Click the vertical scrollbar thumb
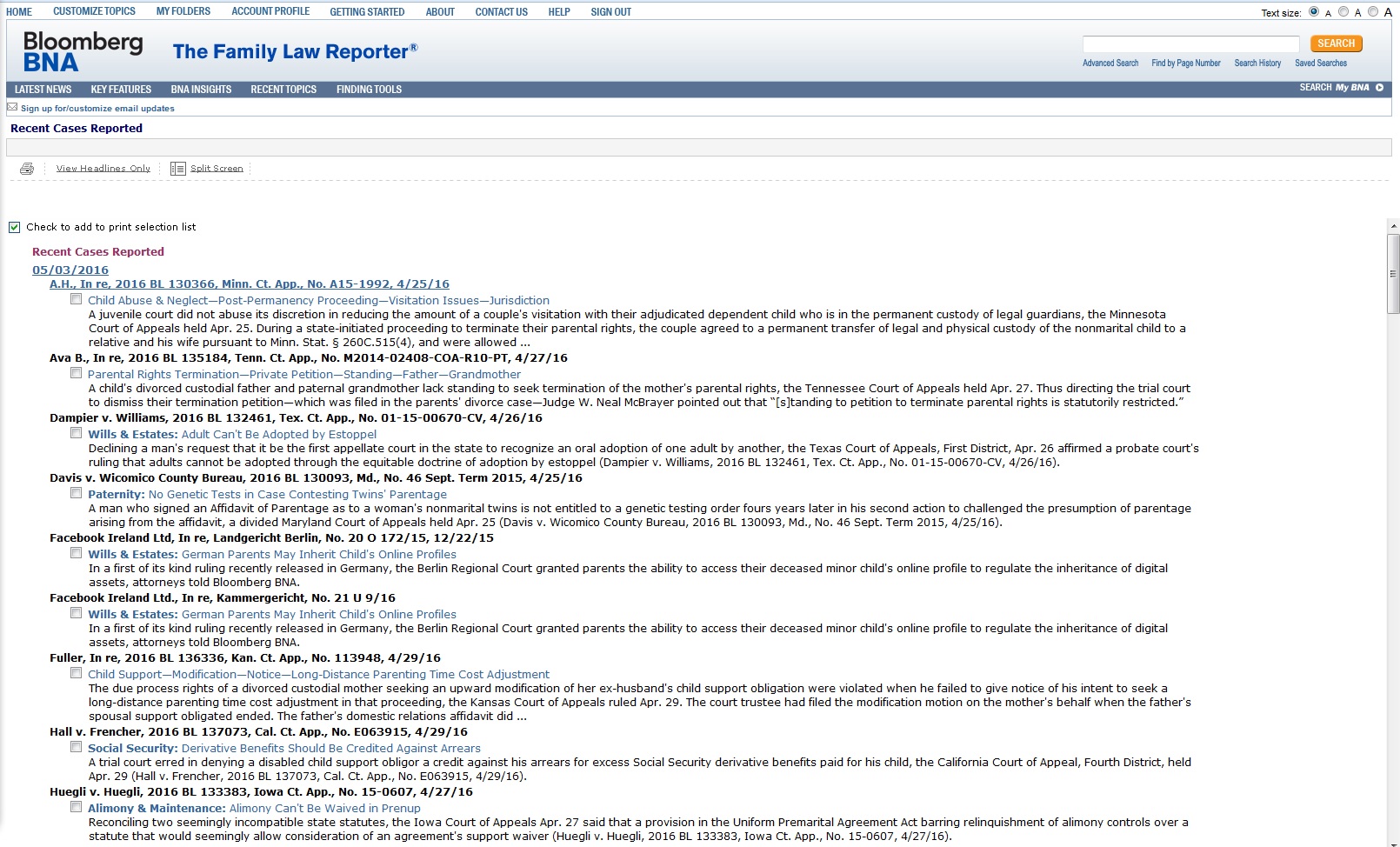1400x847 pixels. click(1393, 273)
